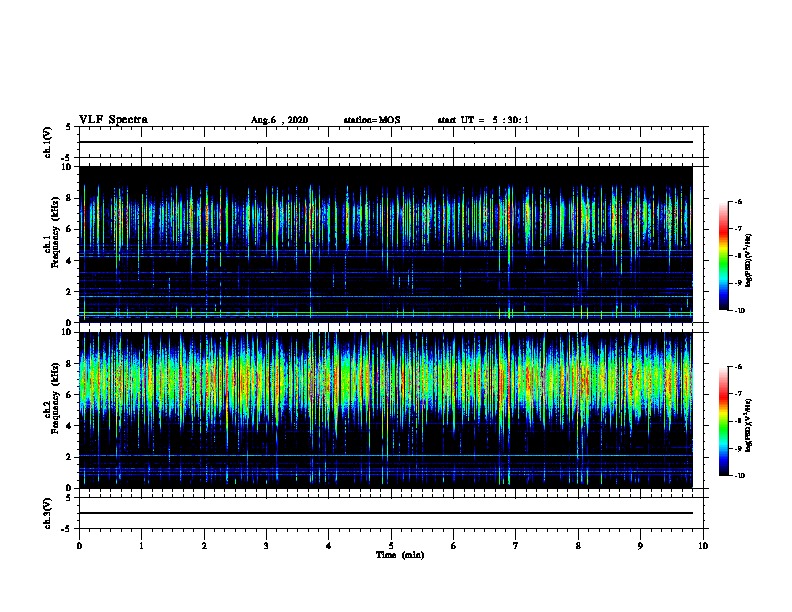Click the '6' kHz tick of ch.1 spectrogram
The image size is (792, 612).
(x=69, y=229)
